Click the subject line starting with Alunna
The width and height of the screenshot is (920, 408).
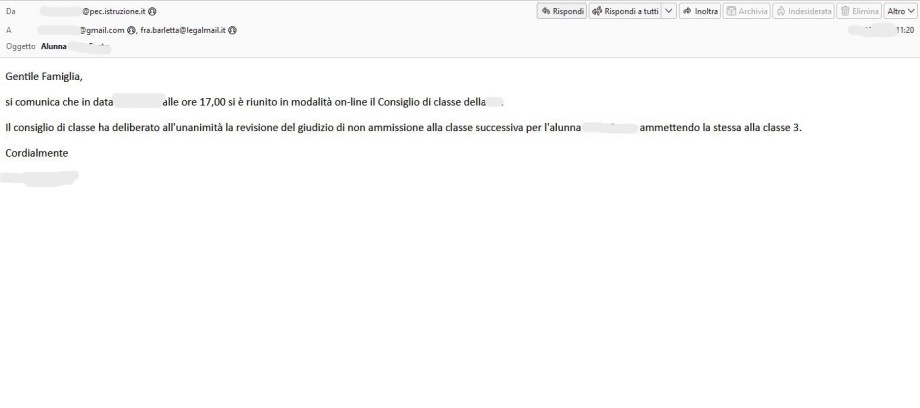tap(54, 46)
